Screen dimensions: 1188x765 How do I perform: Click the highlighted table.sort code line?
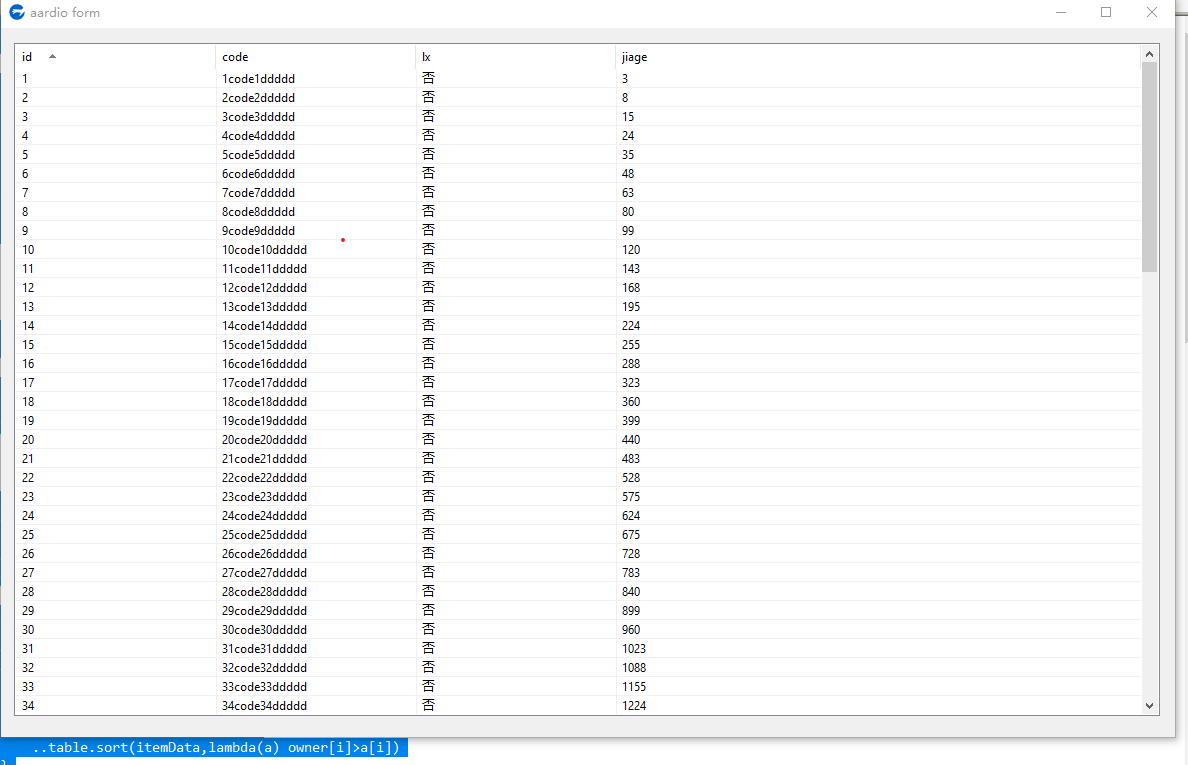point(216,748)
